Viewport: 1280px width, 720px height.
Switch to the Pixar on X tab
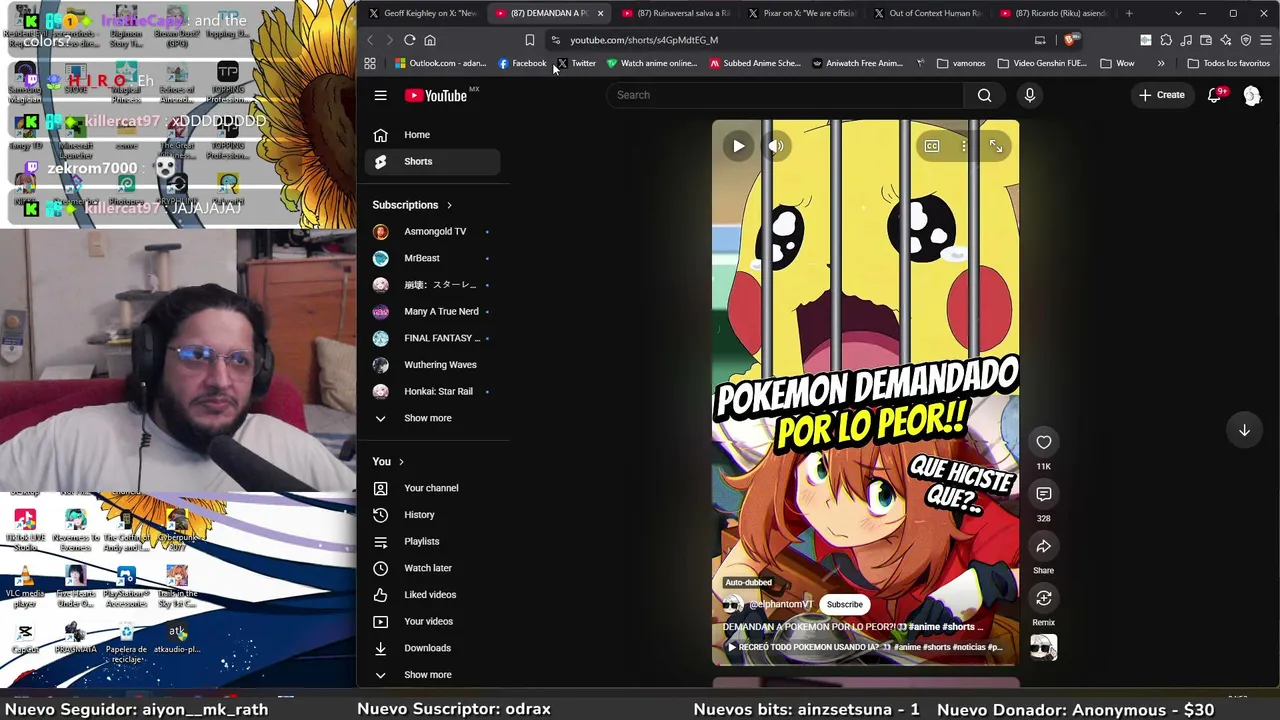point(802,13)
